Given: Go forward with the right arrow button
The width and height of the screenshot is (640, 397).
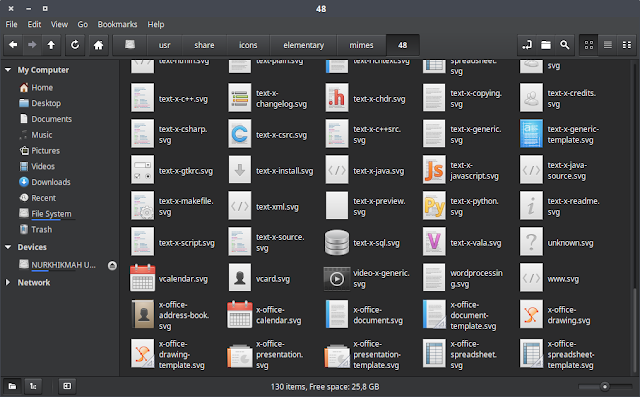Looking at the screenshot, I should [x=32, y=45].
